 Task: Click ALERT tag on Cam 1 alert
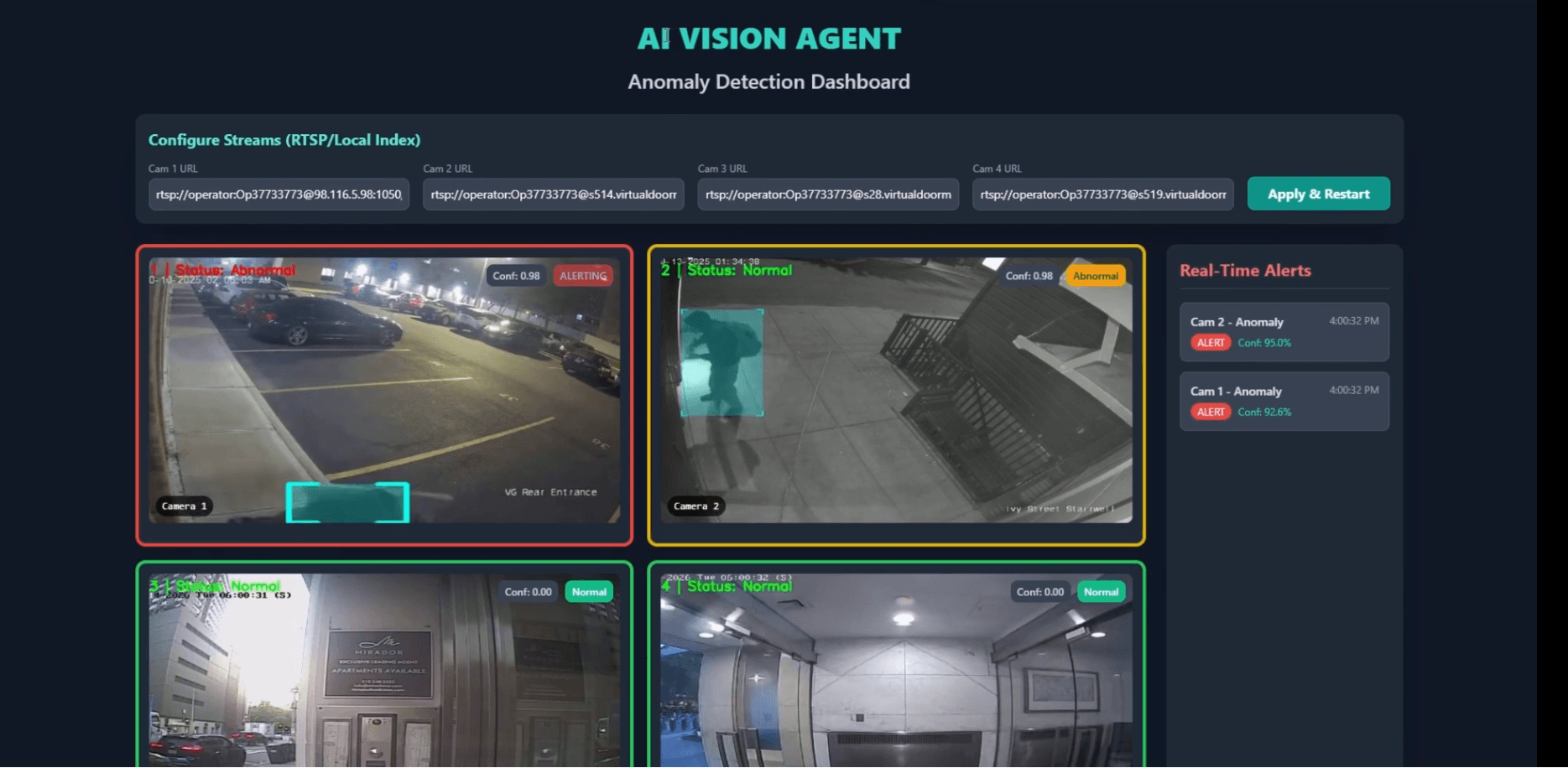[1211, 412]
